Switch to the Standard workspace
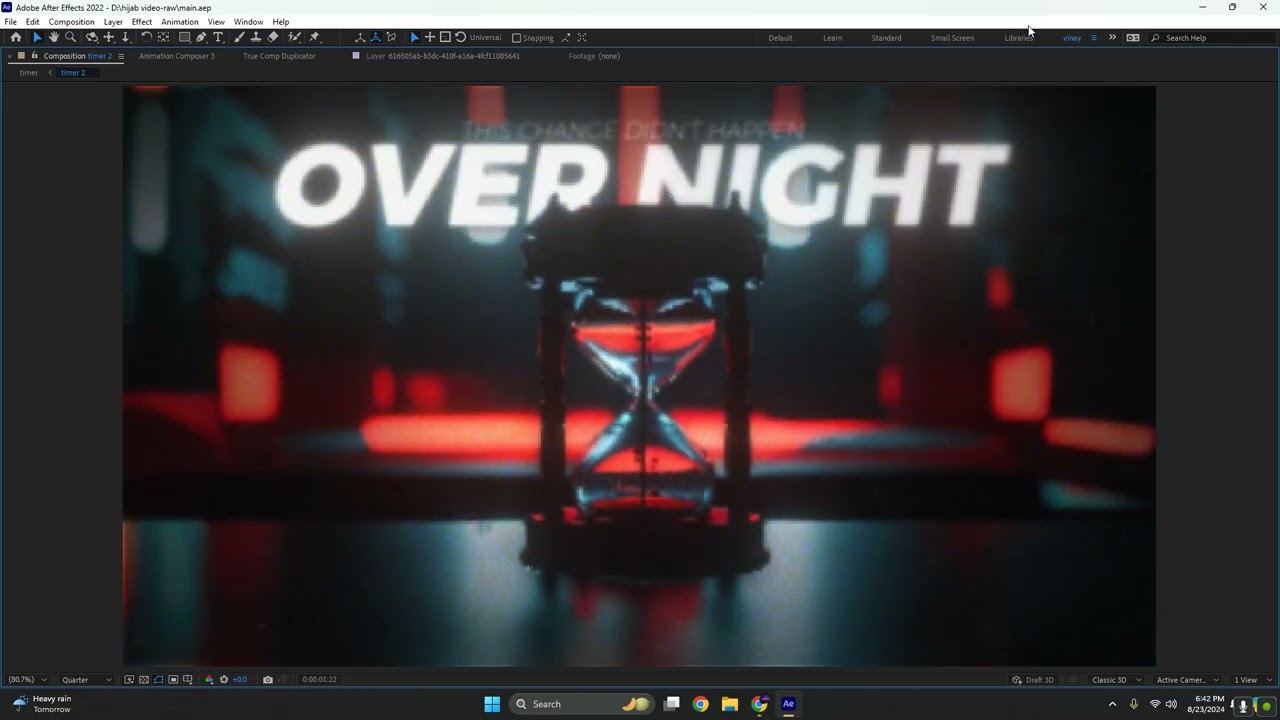This screenshot has height=720, width=1280. [x=886, y=38]
